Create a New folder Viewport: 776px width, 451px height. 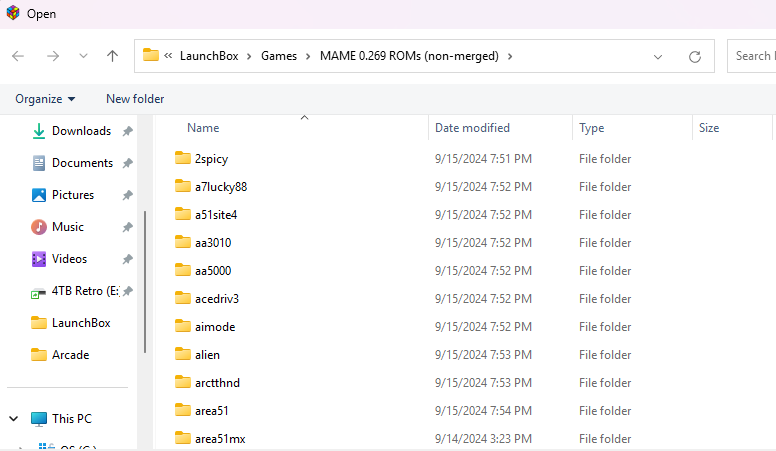[x=135, y=99]
